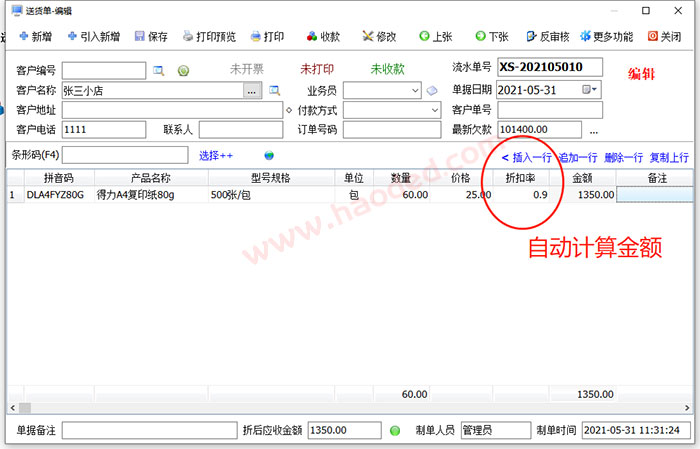Click the 收款 (Receive payment) toolbar button
The image size is (700, 449).
pyautogui.click(x=322, y=37)
